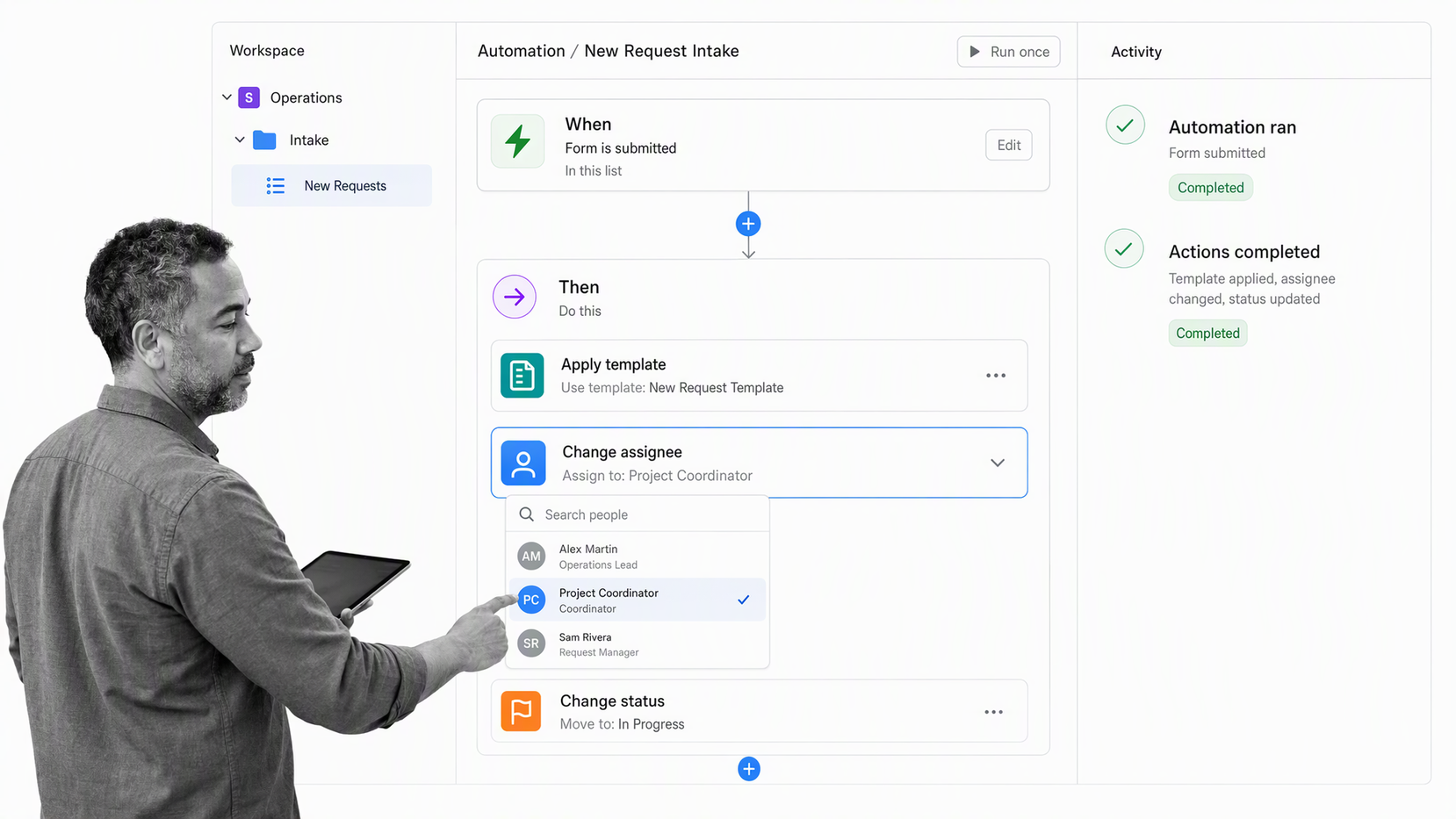Click the New Request Intake title

pyautogui.click(x=661, y=51)
